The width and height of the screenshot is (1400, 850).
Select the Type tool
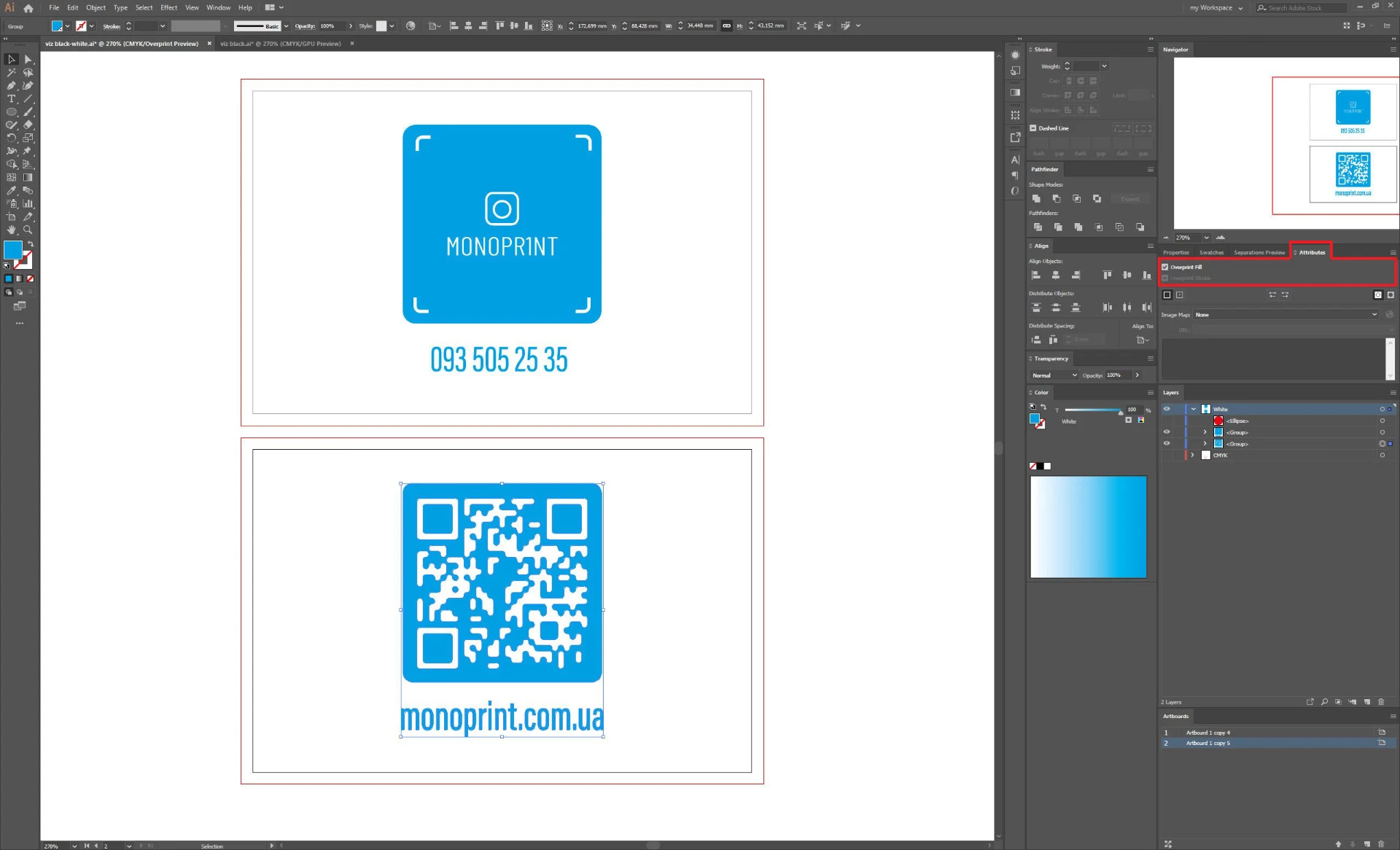[x=11, y=99]
